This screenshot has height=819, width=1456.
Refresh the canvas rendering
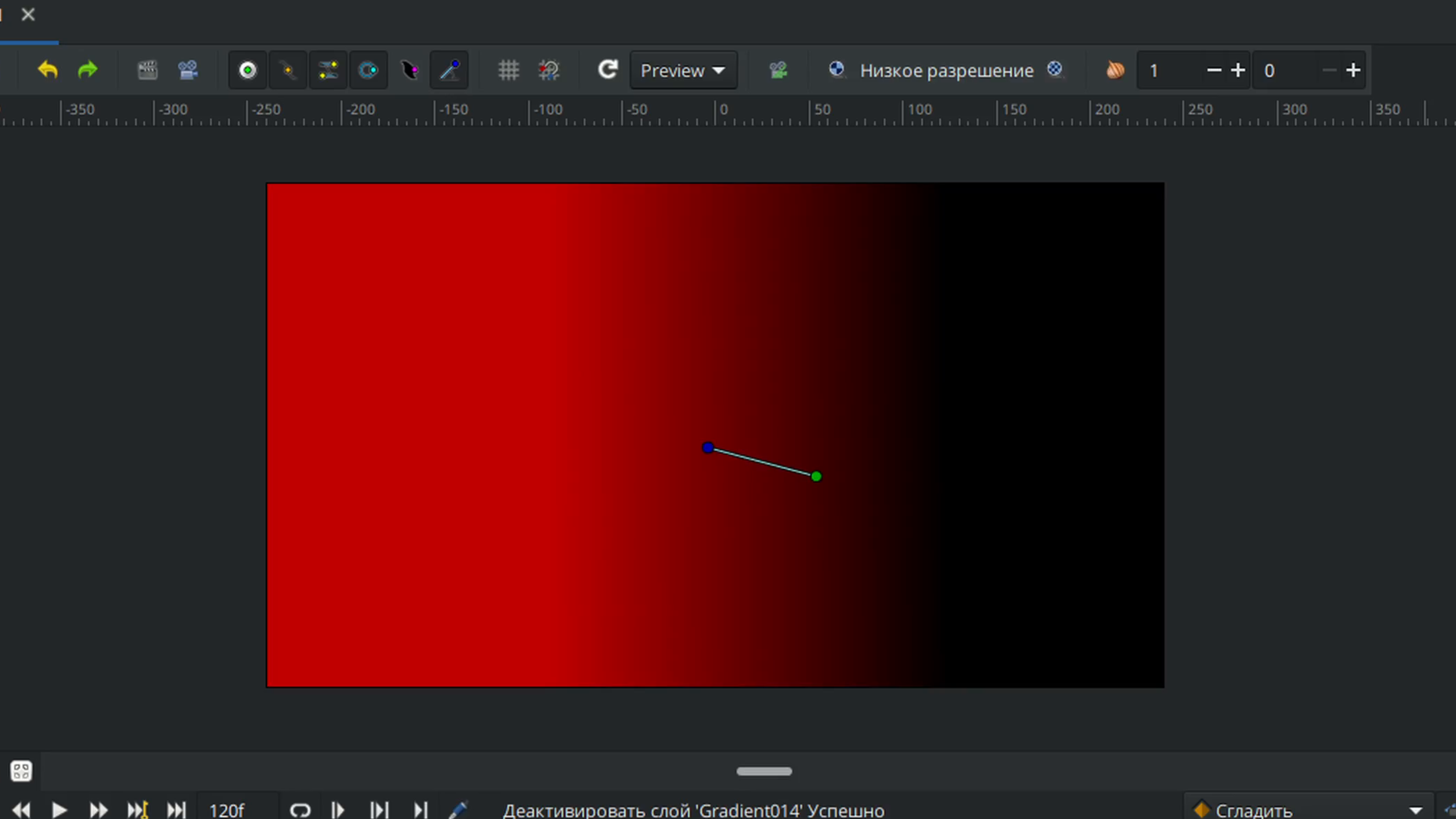(x=607, y=70)
